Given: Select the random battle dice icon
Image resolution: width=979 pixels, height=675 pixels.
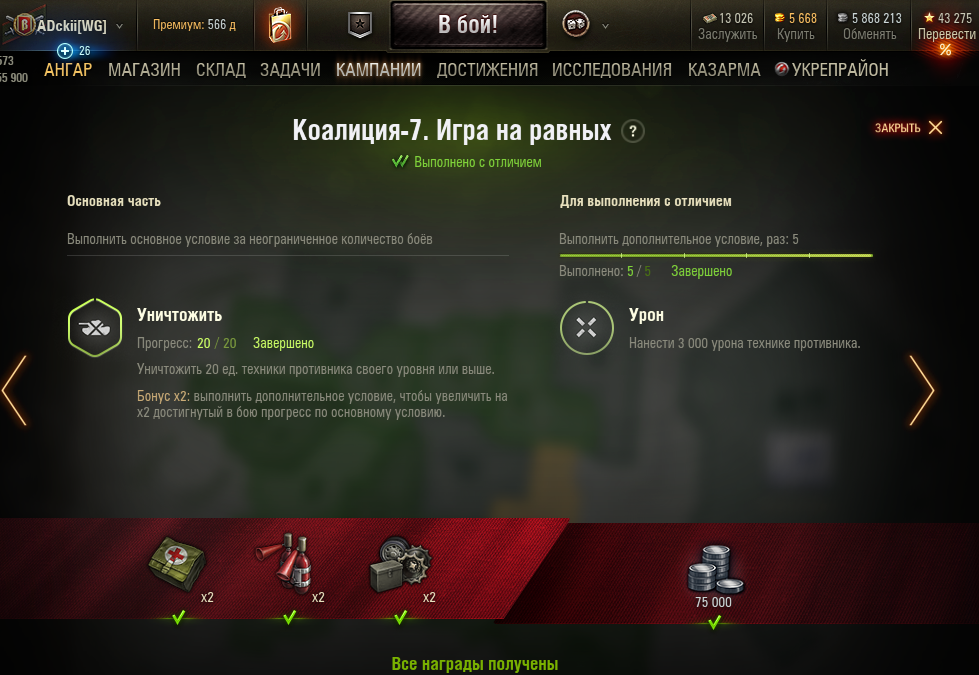Looking at the screenshot, I should click(x=576, y=25).
